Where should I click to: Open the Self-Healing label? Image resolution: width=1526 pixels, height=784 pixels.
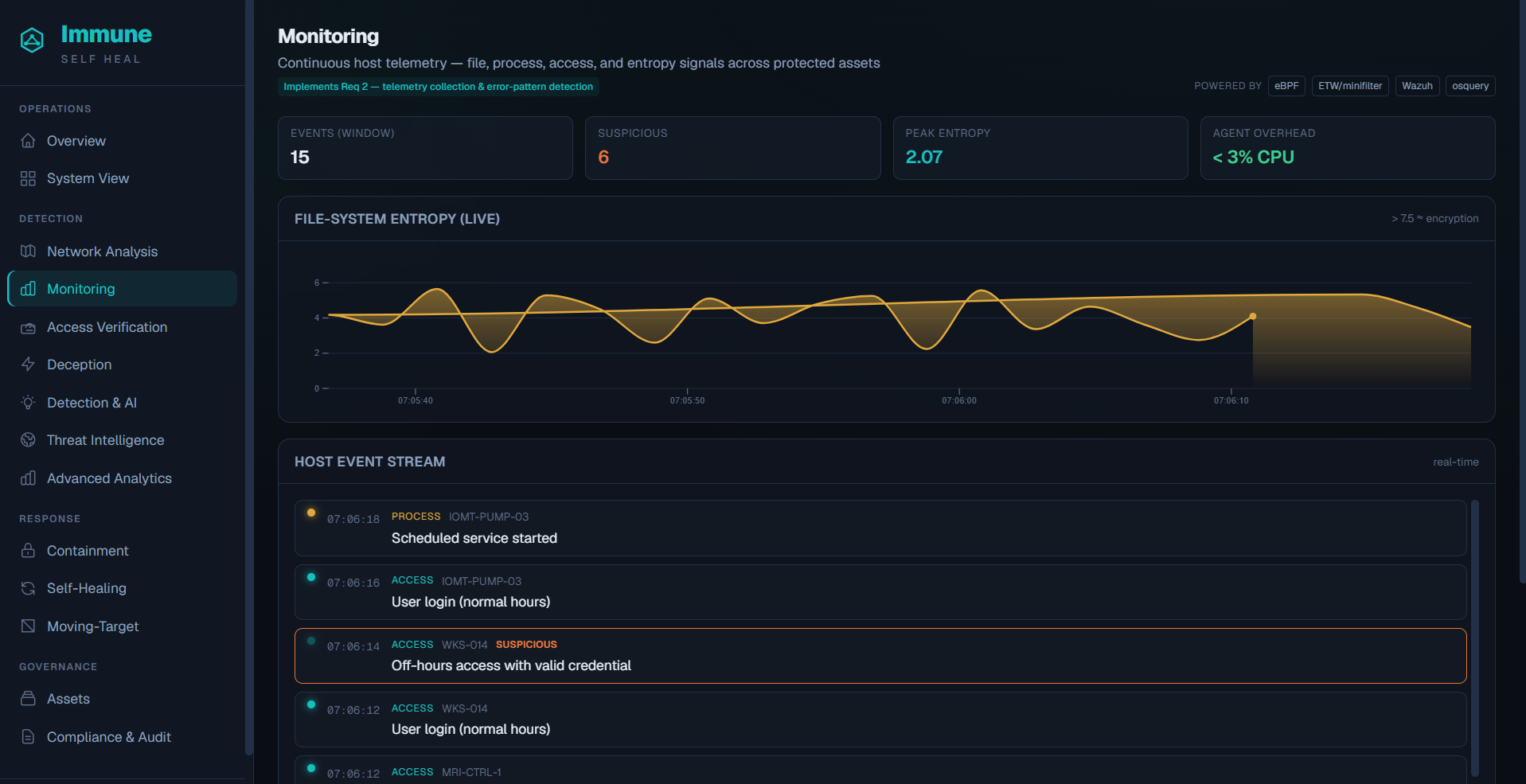pyautogui.click(x=87, y=588)
